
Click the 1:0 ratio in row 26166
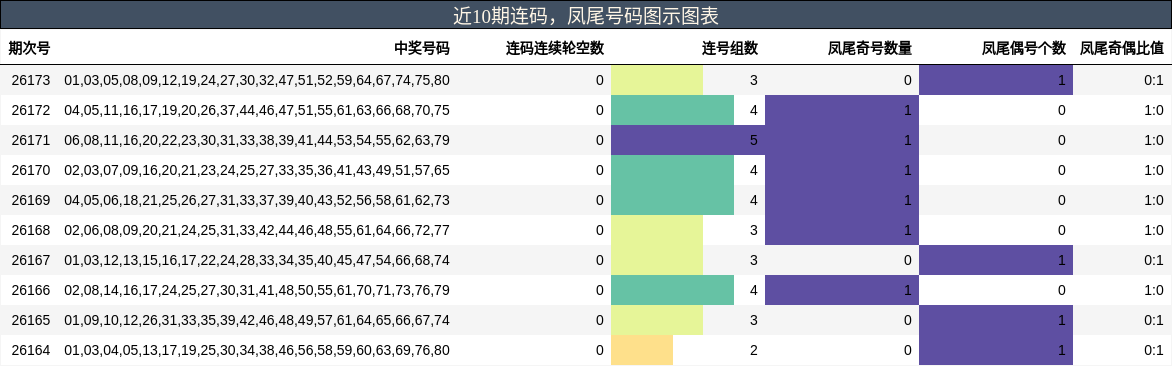pyautogui.click(x=1154, y=290)
